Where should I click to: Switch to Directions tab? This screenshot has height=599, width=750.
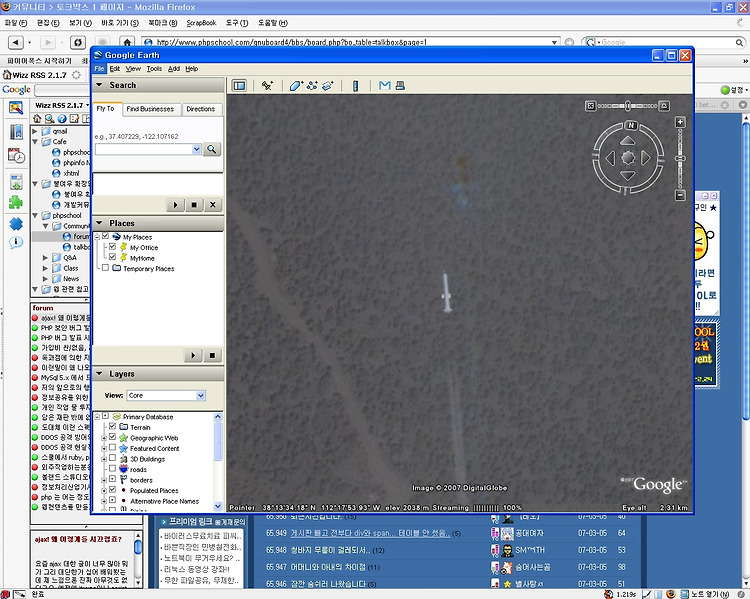(201, 109)
